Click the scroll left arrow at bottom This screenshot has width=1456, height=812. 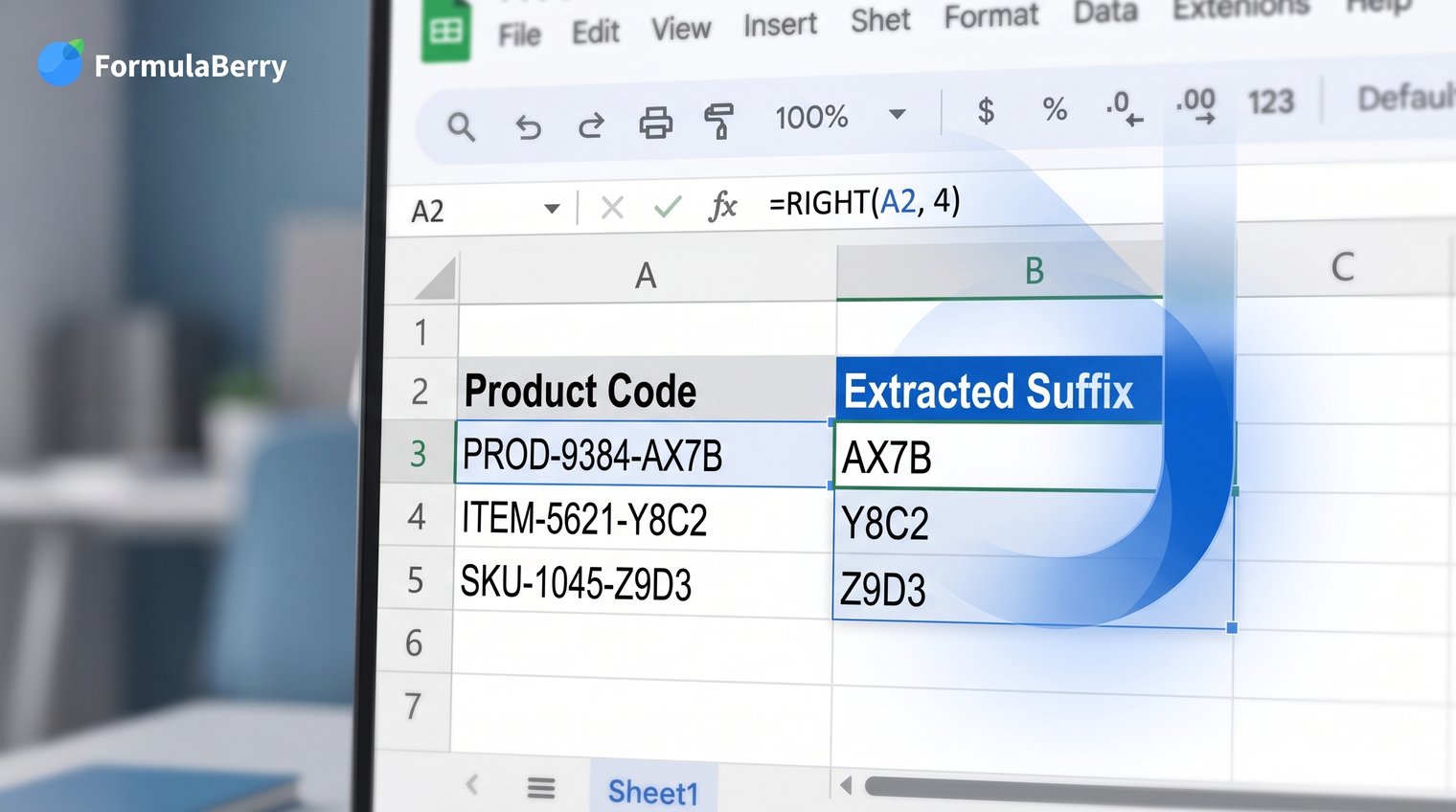(x=845, y=786)
